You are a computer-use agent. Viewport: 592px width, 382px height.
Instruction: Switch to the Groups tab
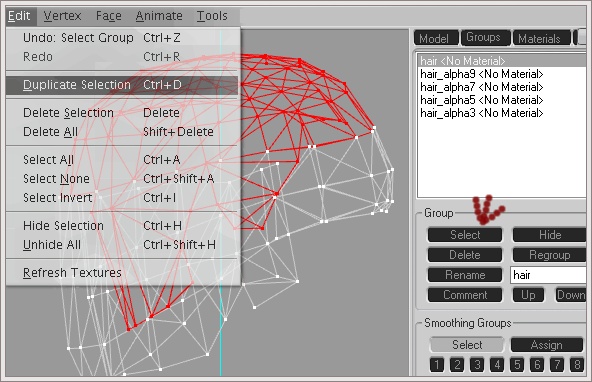point(486,38)
